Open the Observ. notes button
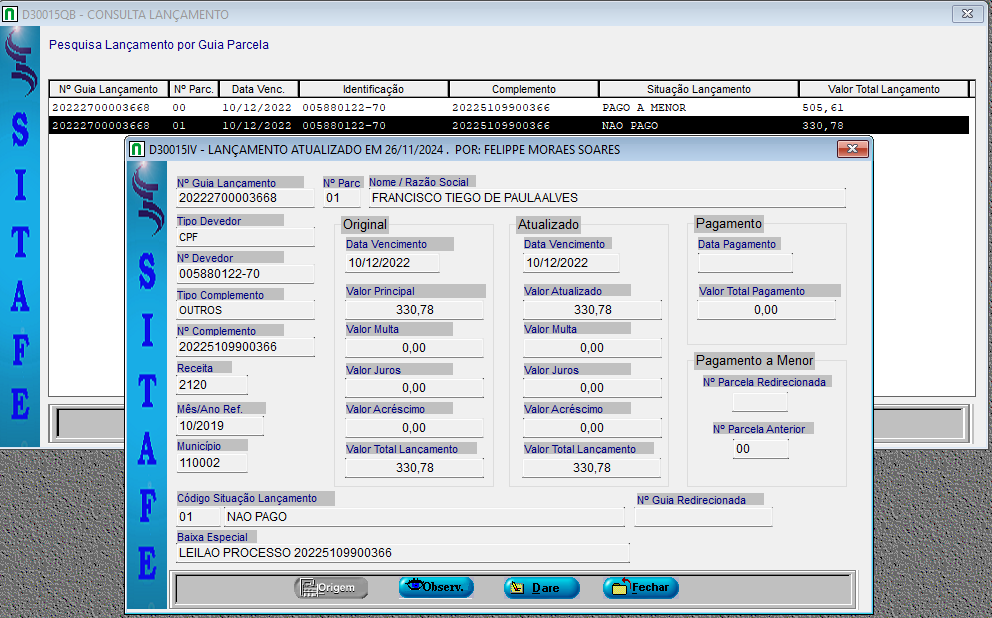Image resolution: width=992 pixels, height=618 pixels. pos(436,588)
